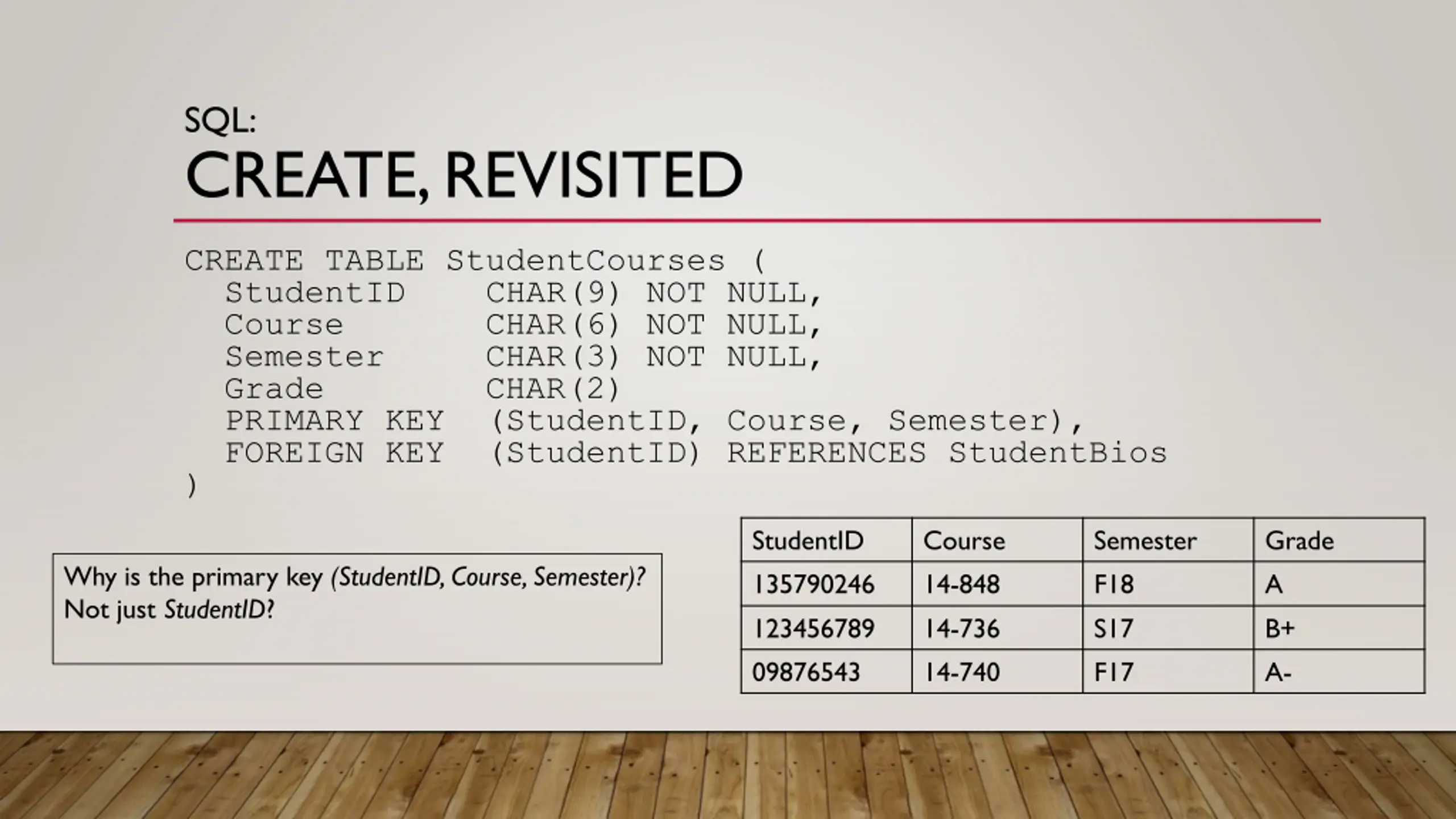
Task: Click the CREATE TABLE StudentCourses line
Action: coord(475,261)
